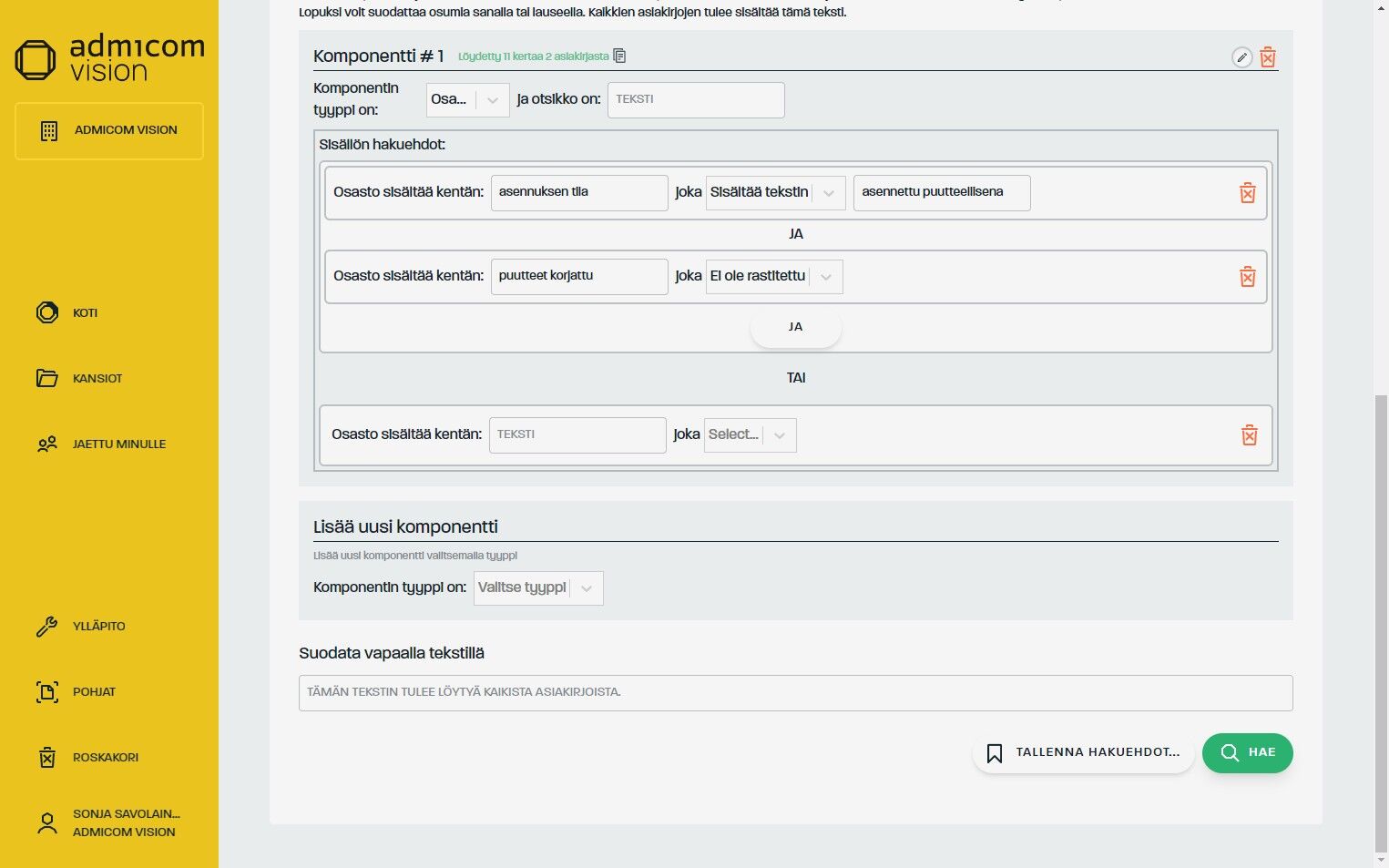Image resolution: width=1389 pixels, height=868 pixels.
Task: Select KANSIOT in the sidebar menu
Action: (97, 379)
